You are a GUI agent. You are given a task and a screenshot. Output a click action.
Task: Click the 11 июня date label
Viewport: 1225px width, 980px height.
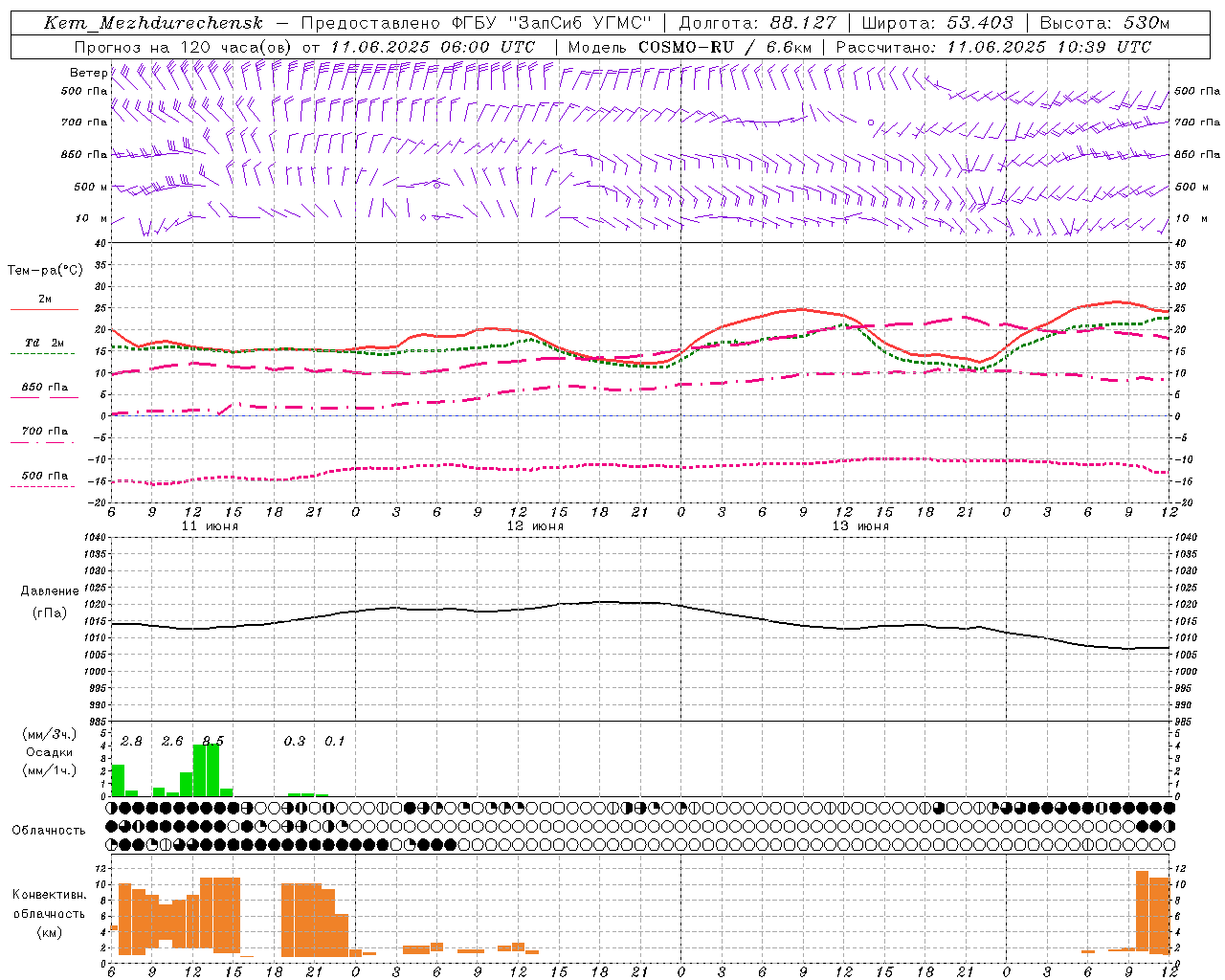point(210,526)
